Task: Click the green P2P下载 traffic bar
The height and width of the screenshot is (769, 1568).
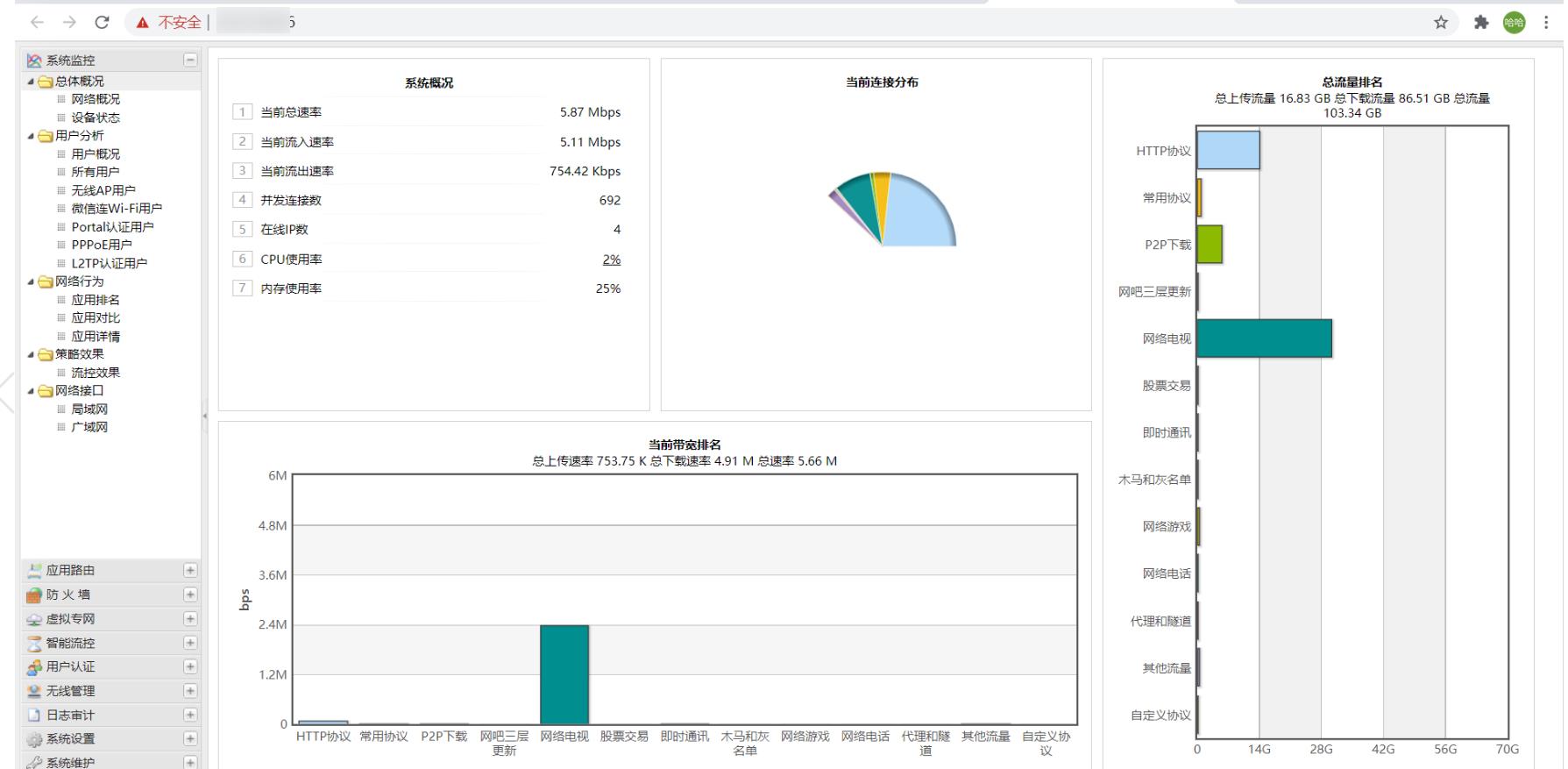Action: (1210, 245)
